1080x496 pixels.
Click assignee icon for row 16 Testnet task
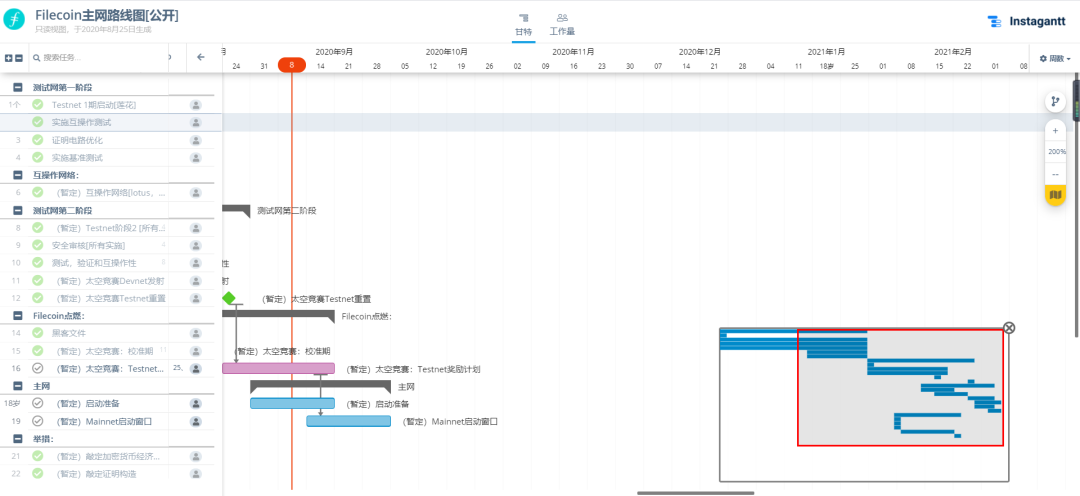tap(196, 369)
